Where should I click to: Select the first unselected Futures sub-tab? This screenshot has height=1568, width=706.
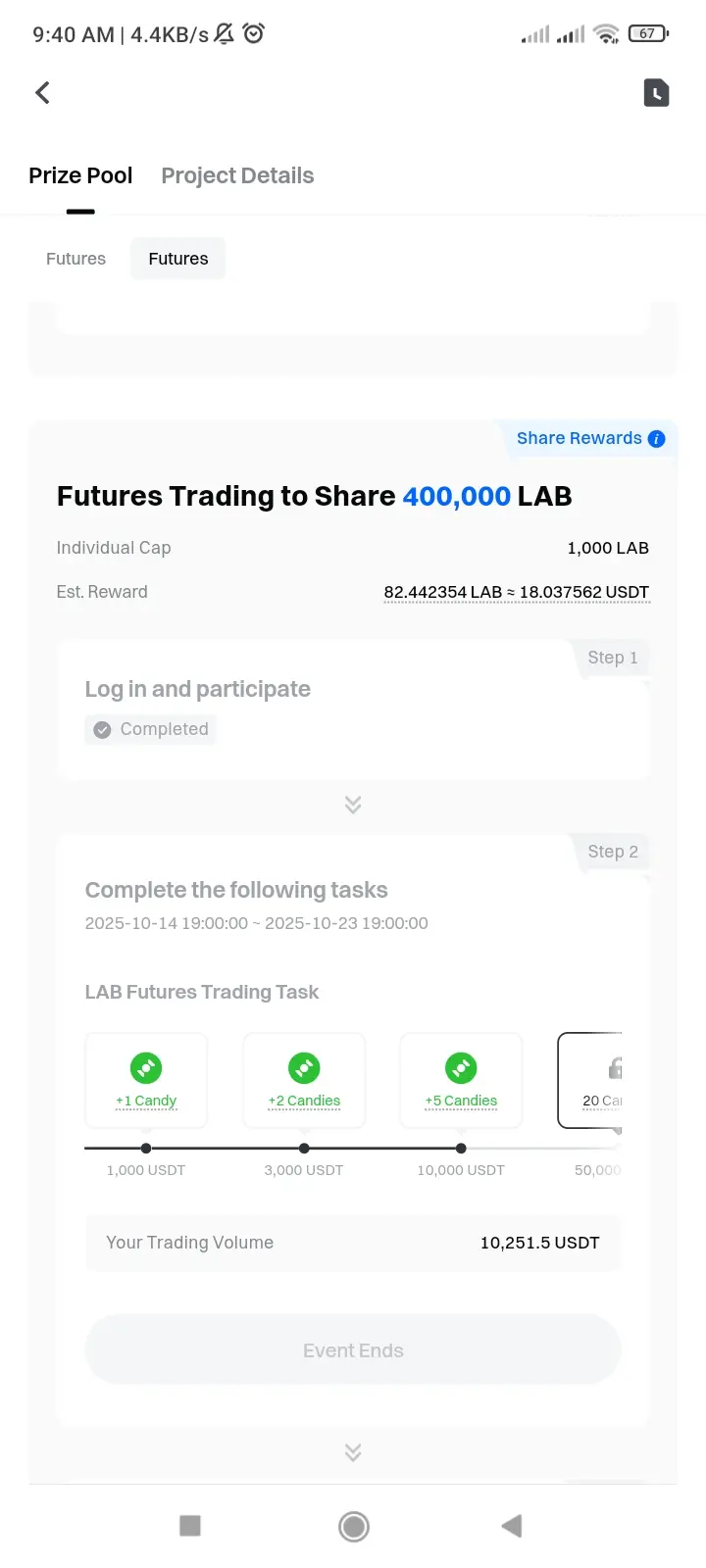tap(76, 259)
